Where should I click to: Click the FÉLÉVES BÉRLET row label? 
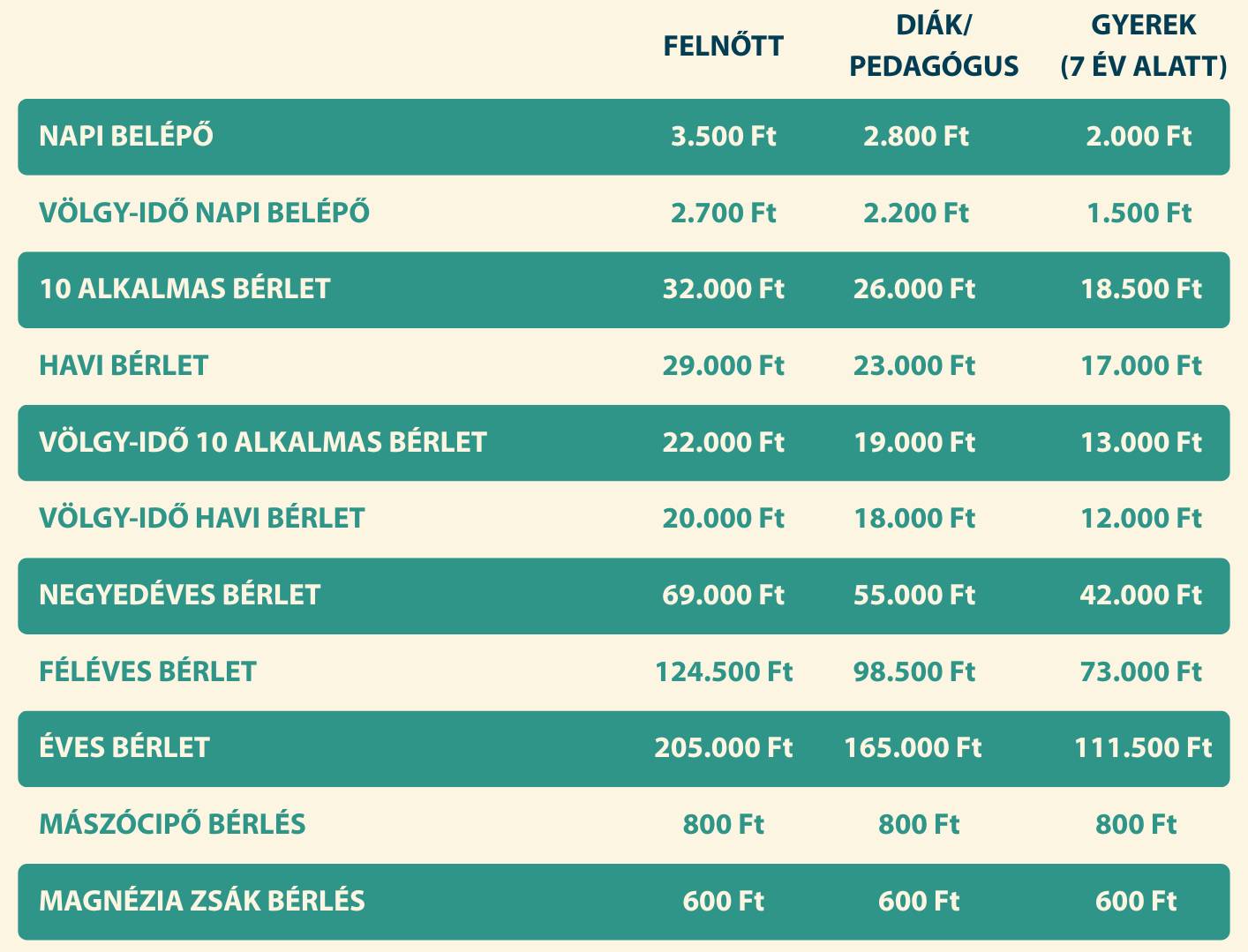tap(147, 672)
